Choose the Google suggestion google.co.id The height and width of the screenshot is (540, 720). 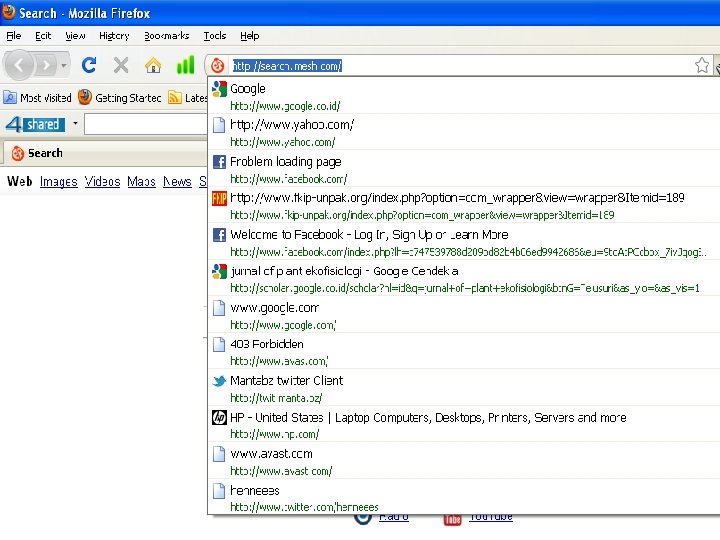pos(464,96)
